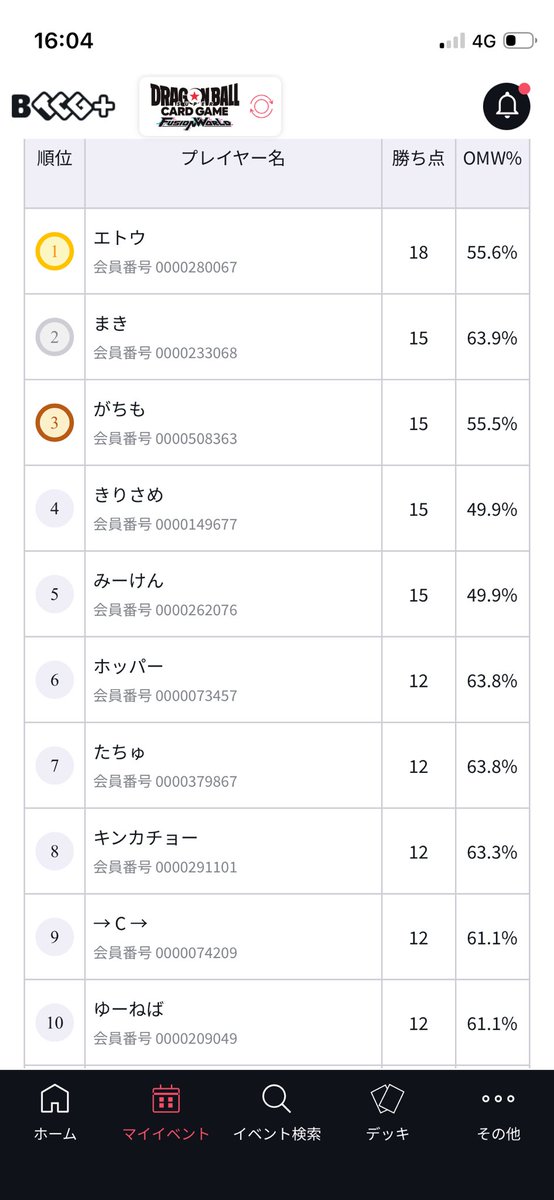This screenshot has width=554, height=1200.
Task: Tap the bronze rank 3 medal
Action: (55, 423)
